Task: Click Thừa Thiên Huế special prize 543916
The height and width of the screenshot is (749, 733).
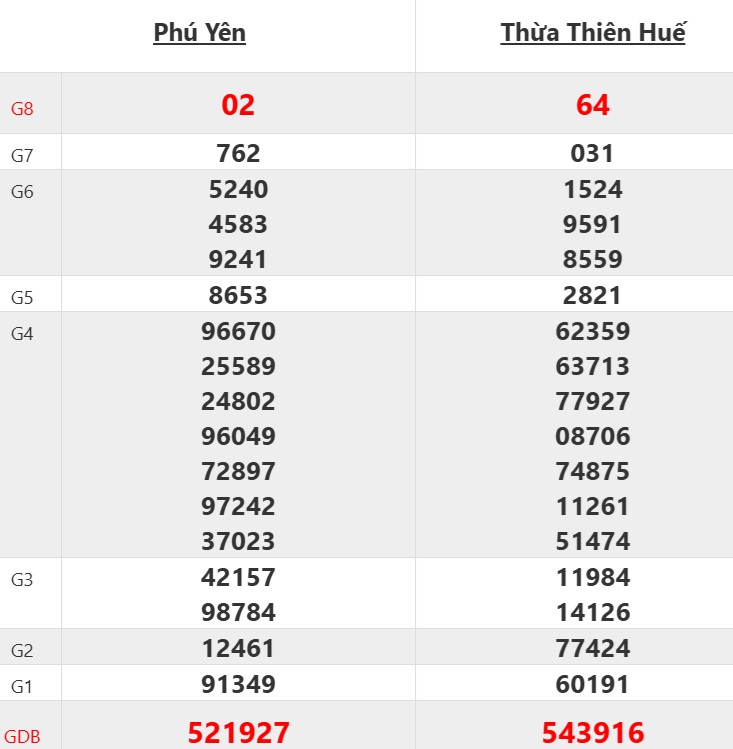Action: point(593,732)
